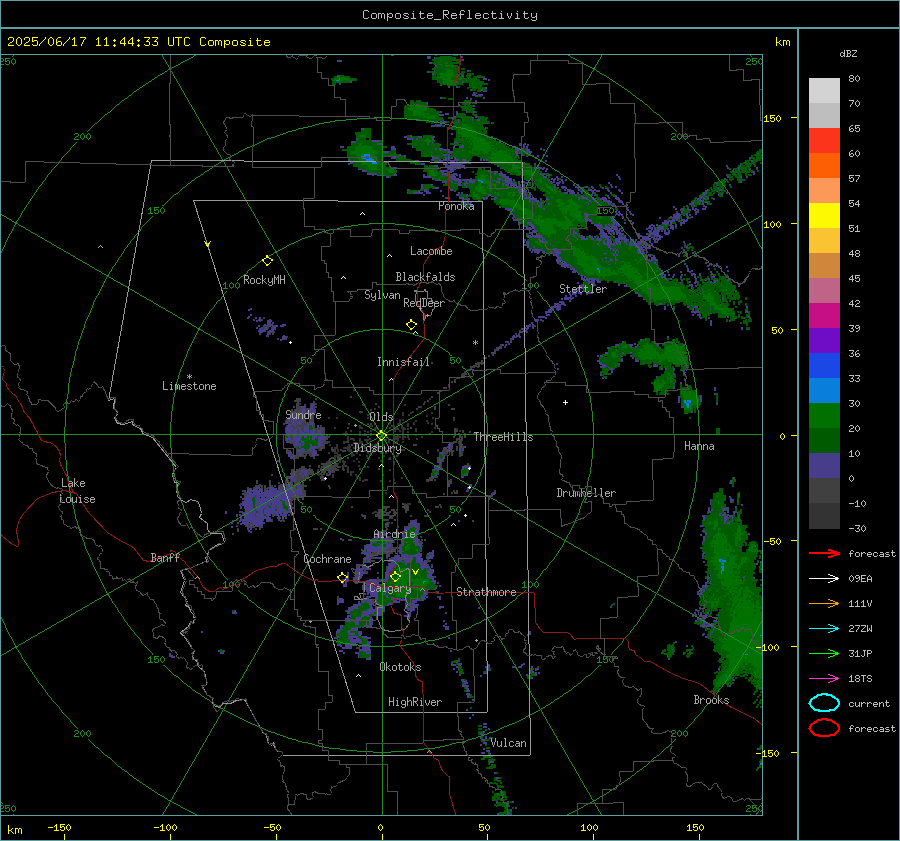This screenshot has height=841, width=900.
Task: Click the magenta 18TS arrow legend icon
Action: [x=824, y=679]
